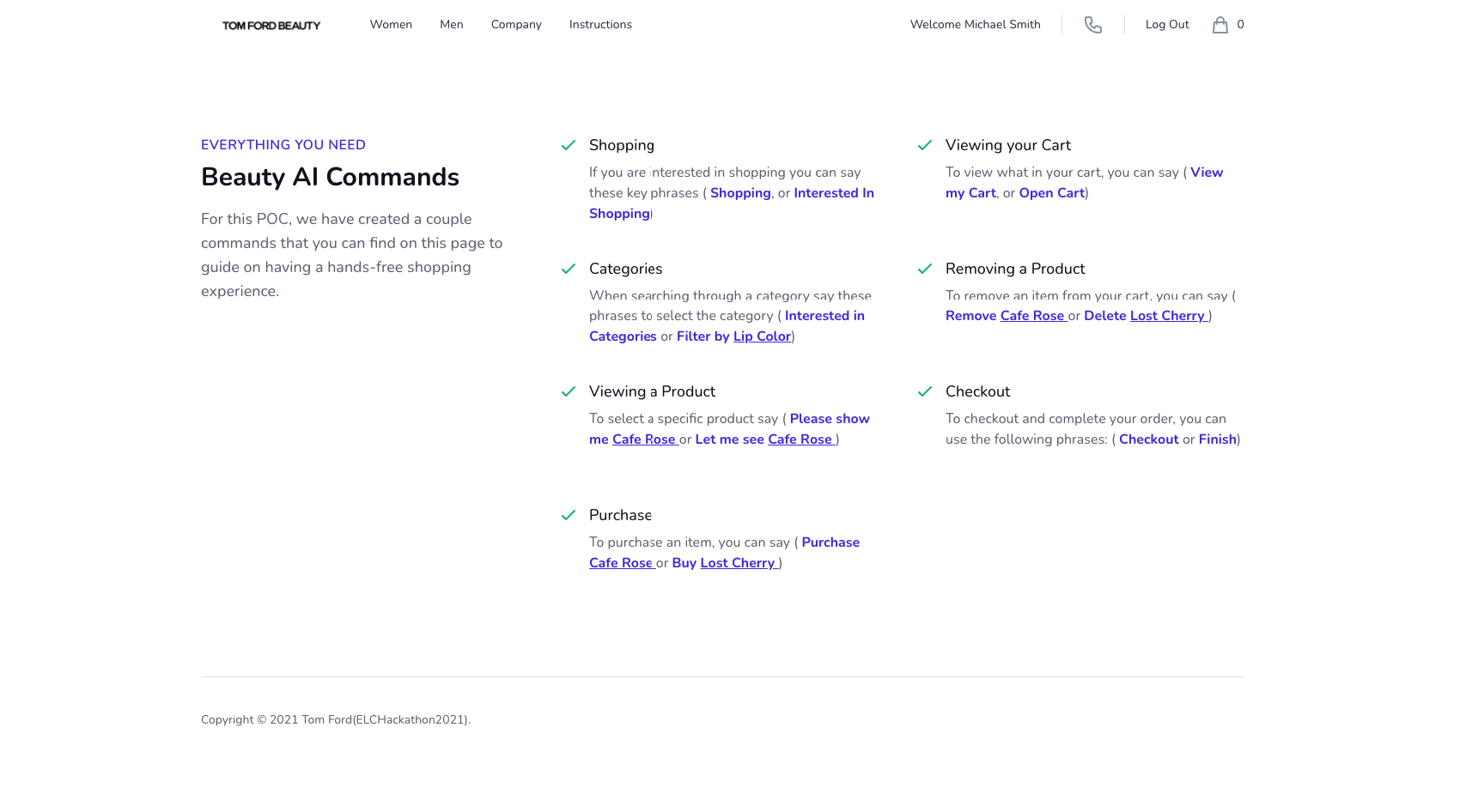The height and width of the screenshot is (812, 1478).
Task: Click the cart item count showing zero
Action: (1241, 24)
